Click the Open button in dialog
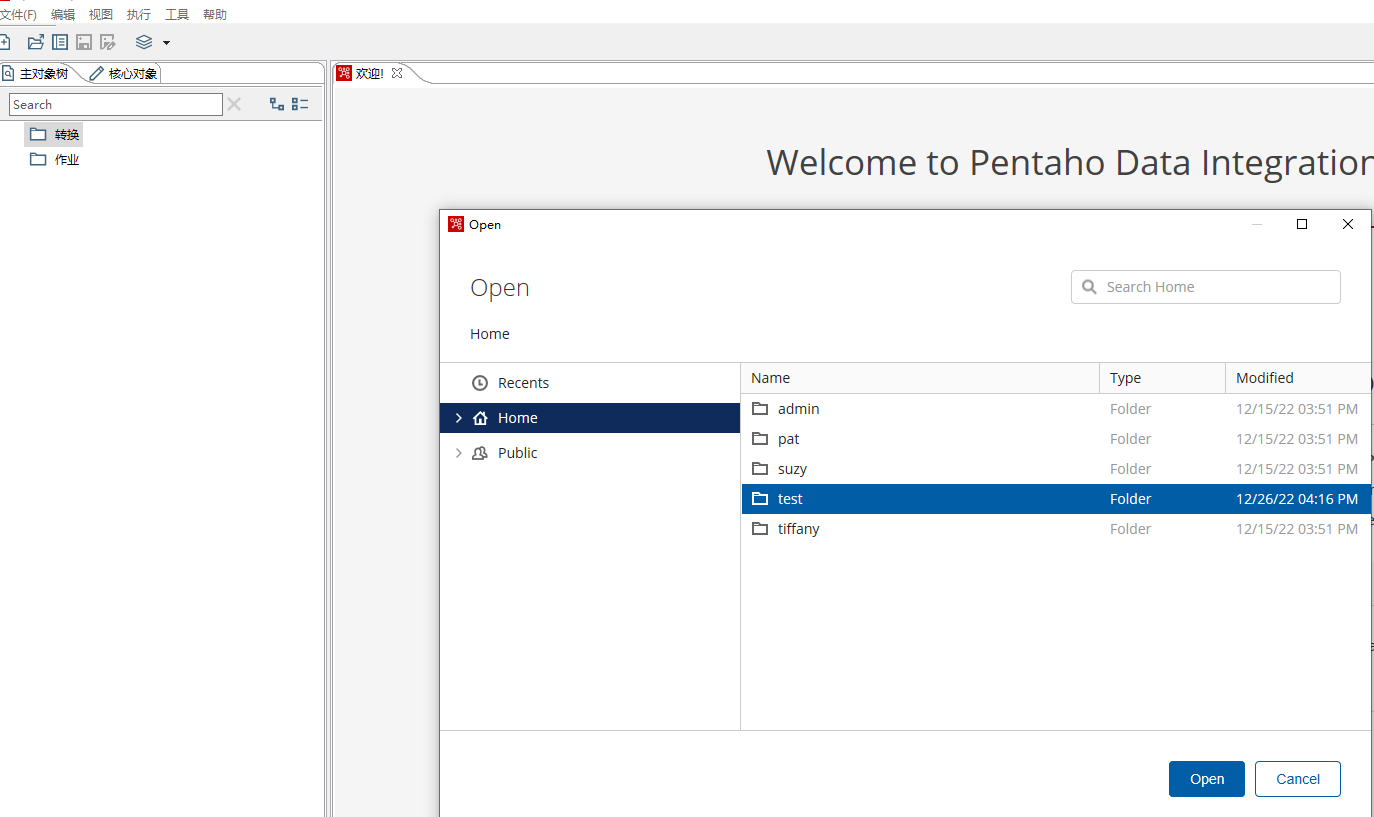The width and height of the screenshot is (1374, 817). coord(1206,779)
